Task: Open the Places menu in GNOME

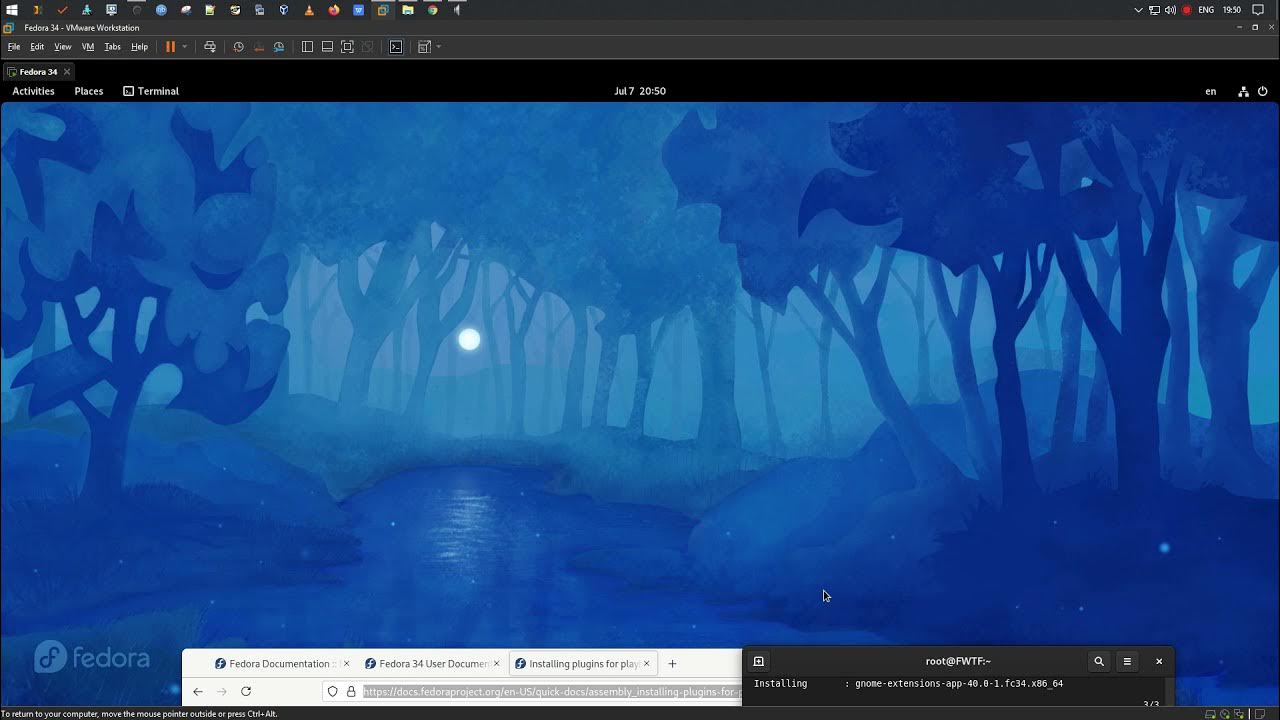Action: point(89,91)
